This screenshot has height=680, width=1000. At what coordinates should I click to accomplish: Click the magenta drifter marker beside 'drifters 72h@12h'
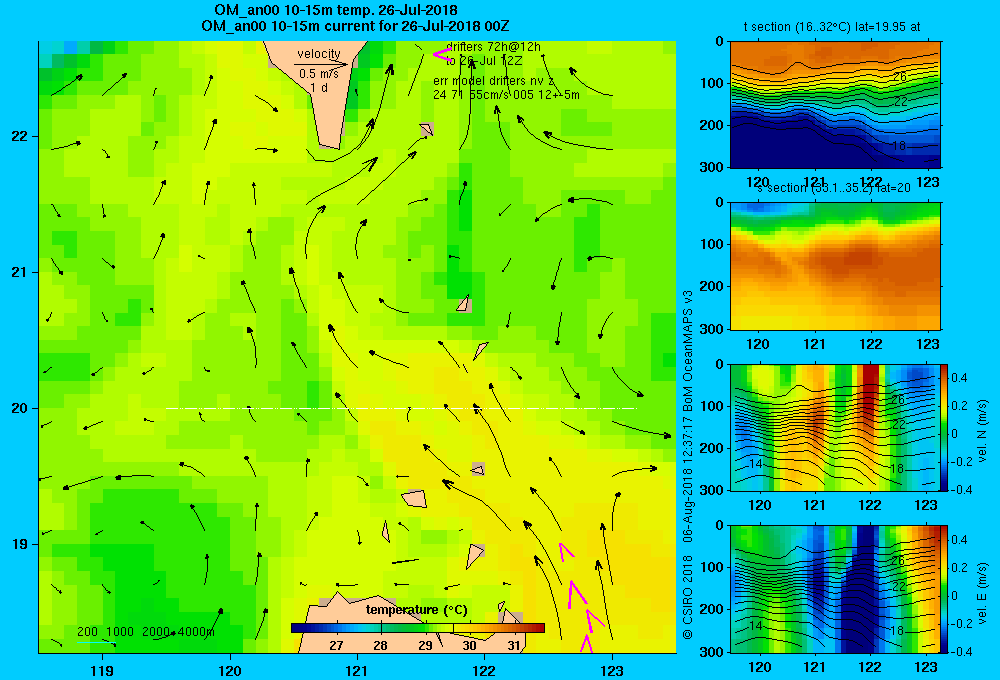(x=442, y=54)
